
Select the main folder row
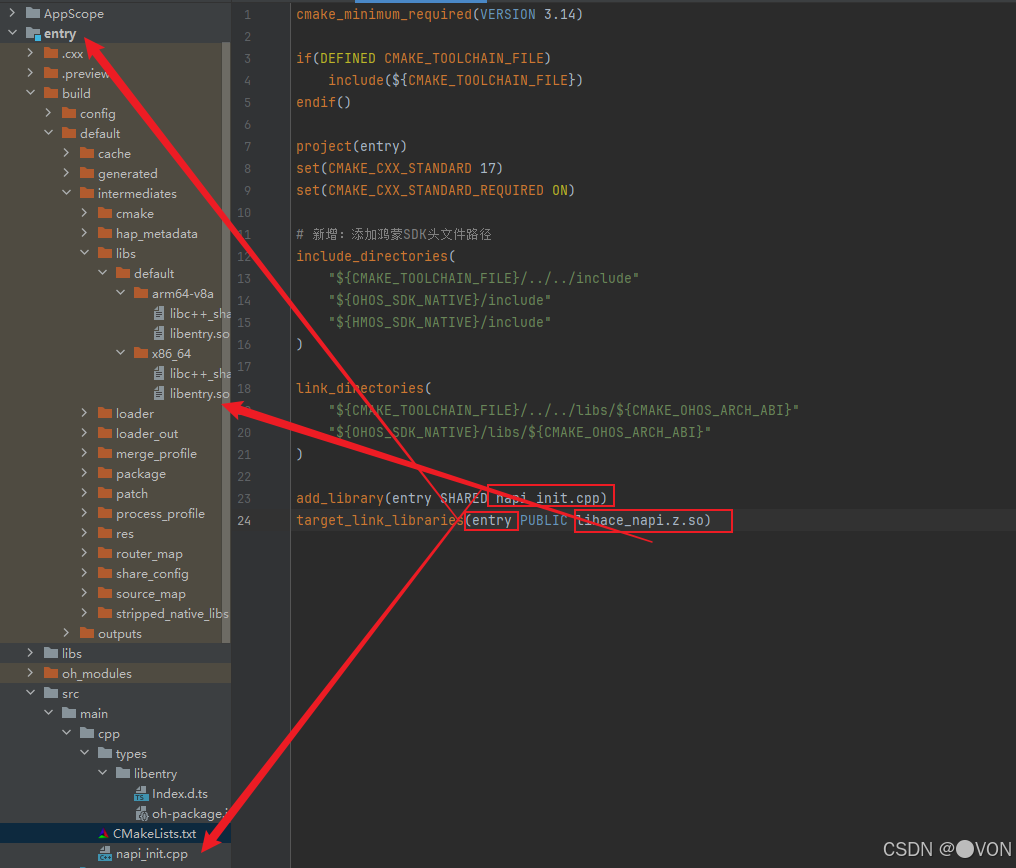[x=115, y=714]
